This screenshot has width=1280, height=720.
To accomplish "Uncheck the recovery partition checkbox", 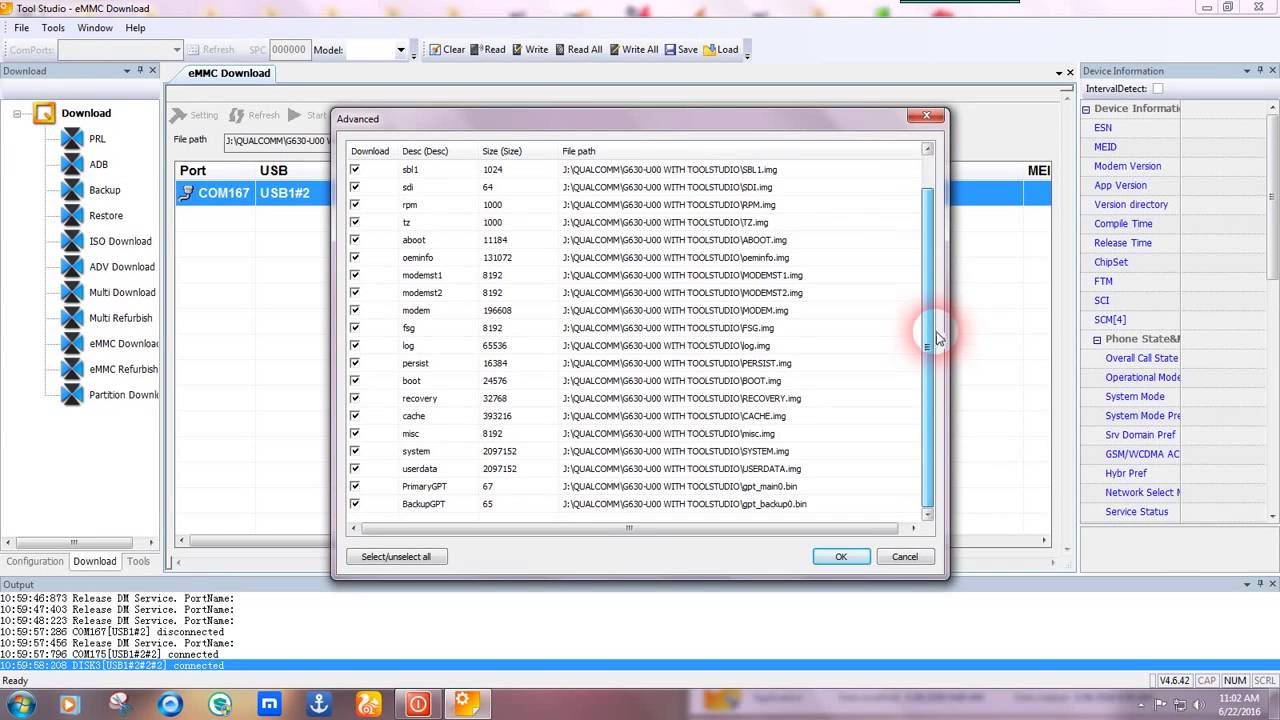I will pyautogui.click(x=355, y=398).
